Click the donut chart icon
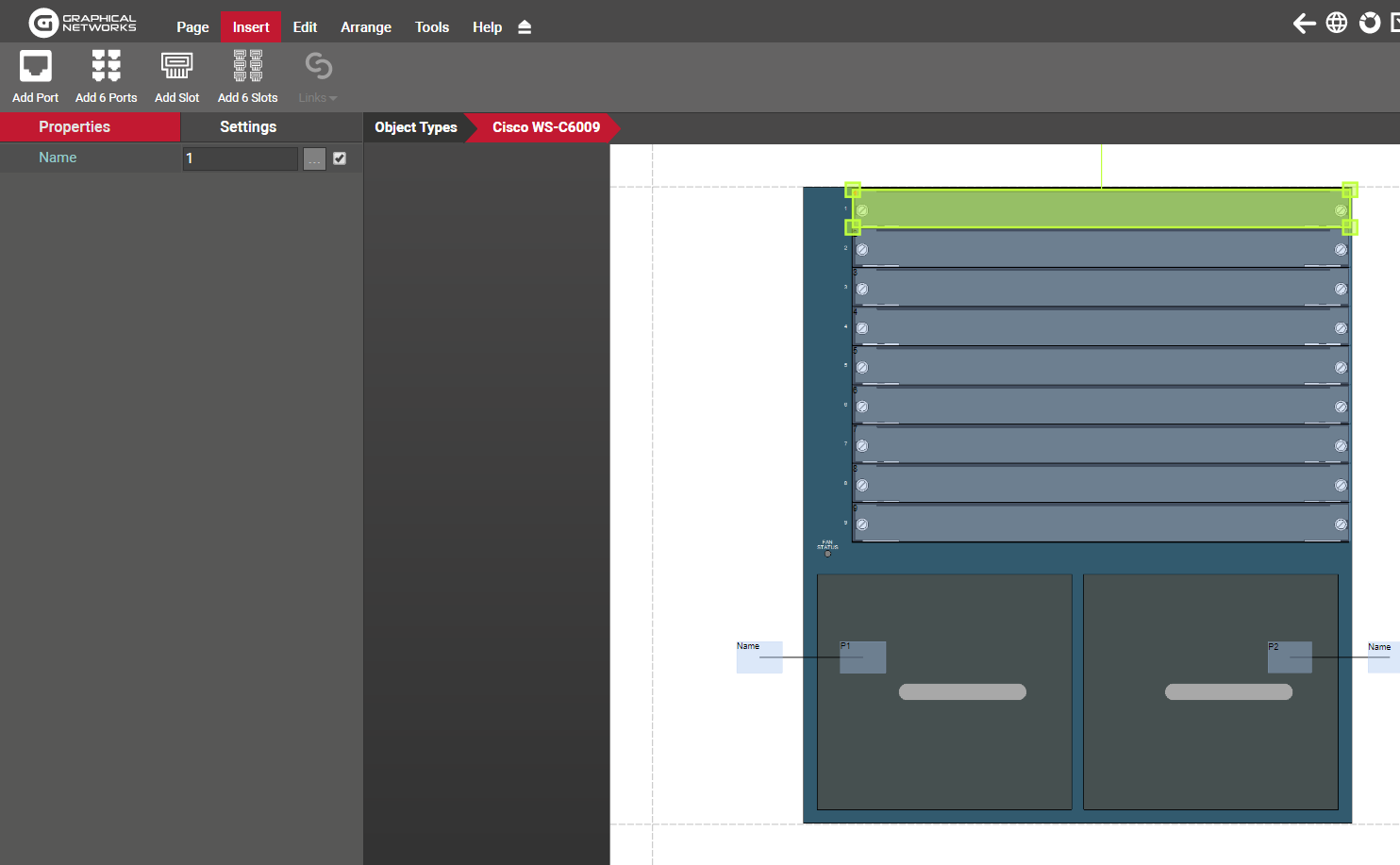 tap(1369, 23)
